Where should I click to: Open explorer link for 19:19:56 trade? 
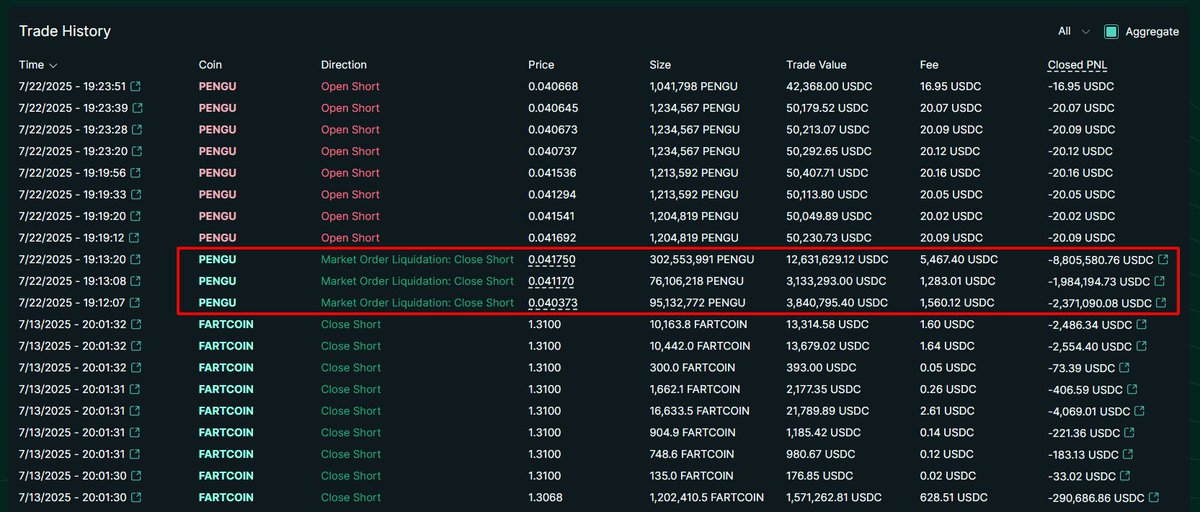click(x=137, y=173)
